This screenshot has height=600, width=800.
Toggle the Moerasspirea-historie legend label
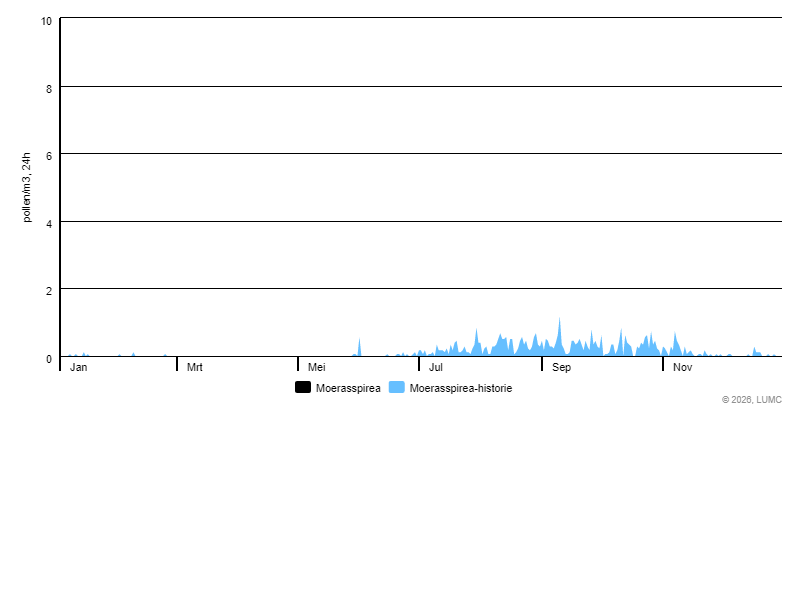pos(460,388)
